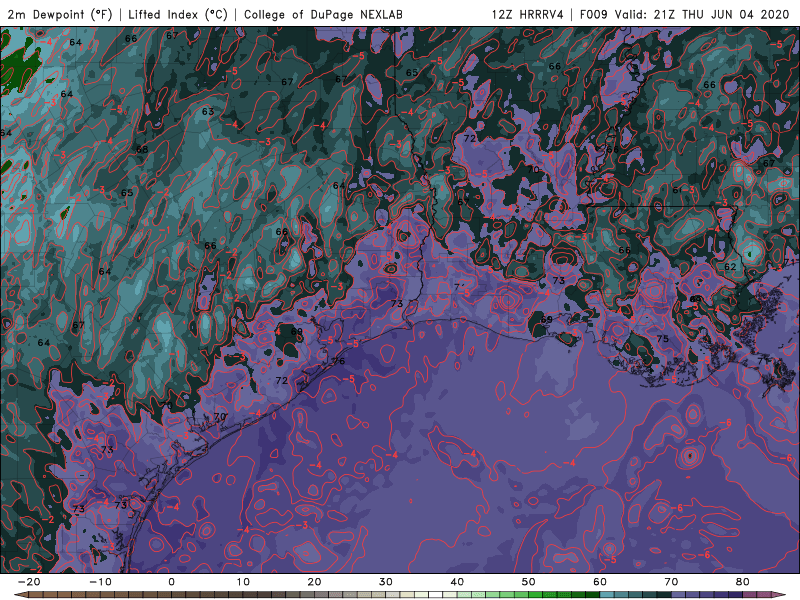Click the "Lifted Index (°C)" title label
The image size is (800, 600).
point(178,14)
